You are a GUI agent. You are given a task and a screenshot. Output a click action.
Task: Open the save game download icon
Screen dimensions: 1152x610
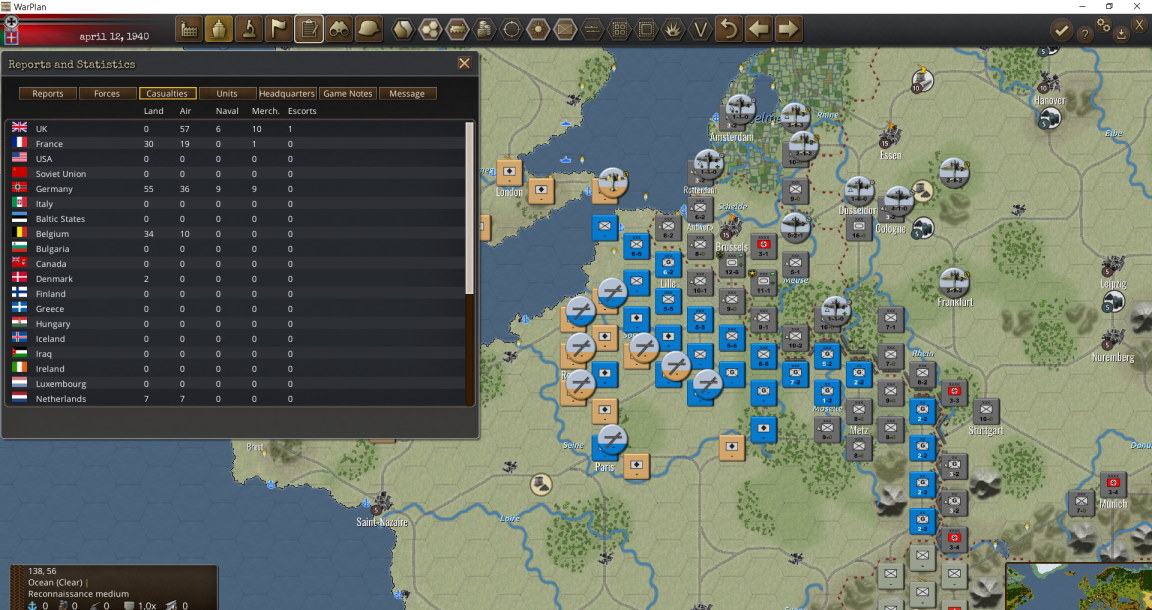1120,34
